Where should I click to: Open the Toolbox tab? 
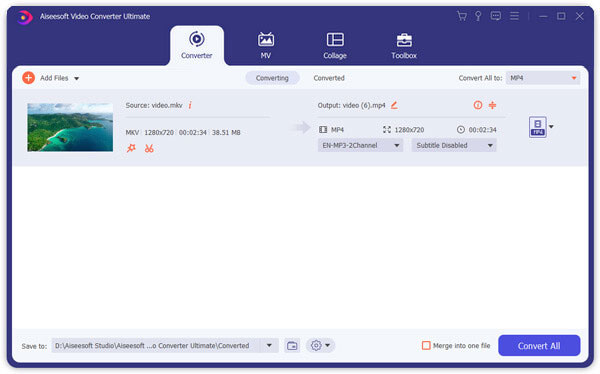click(404, 46)
